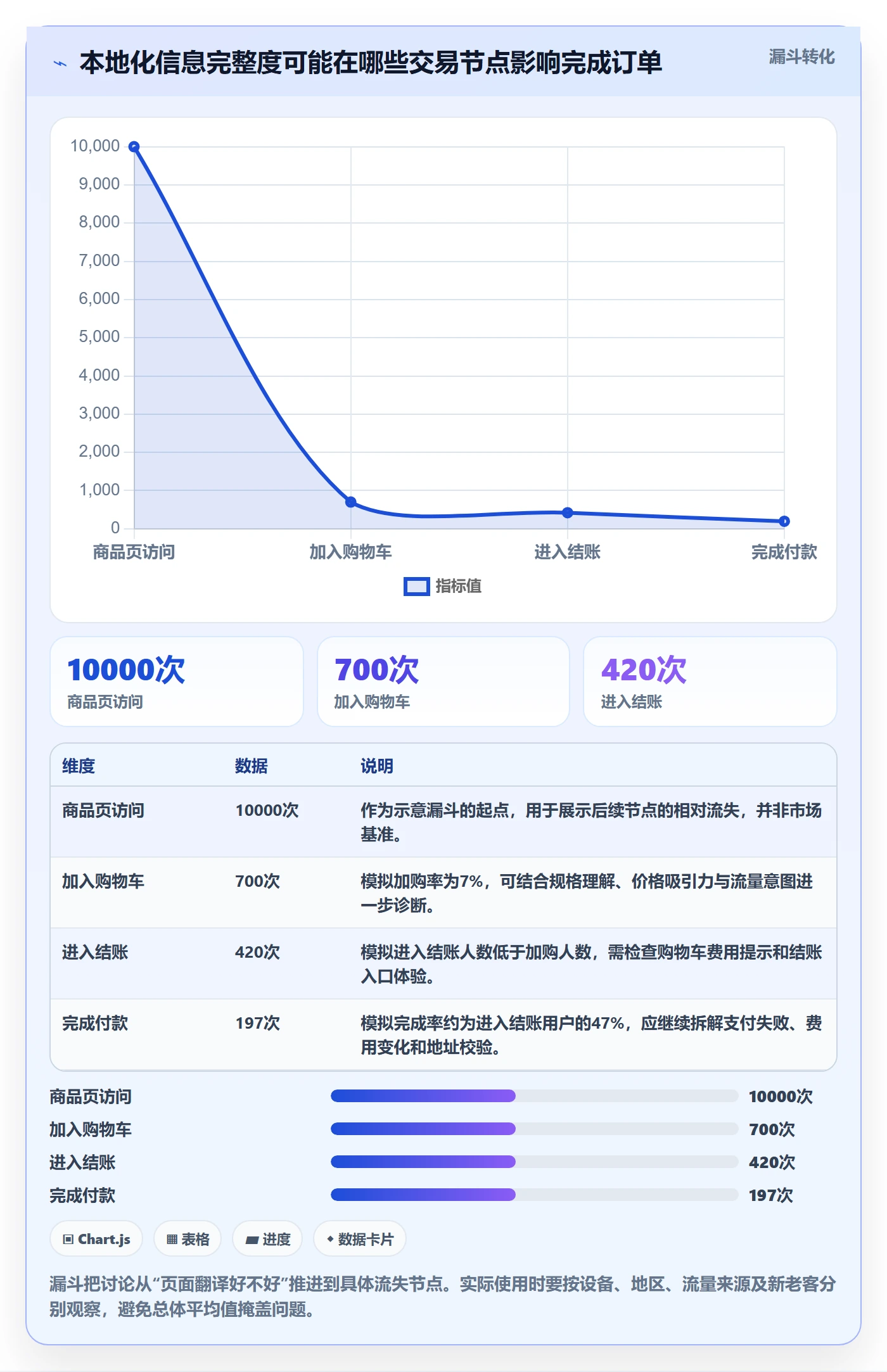Click the 197次 value in the table
The image size is (887, 1372).
258,1023
